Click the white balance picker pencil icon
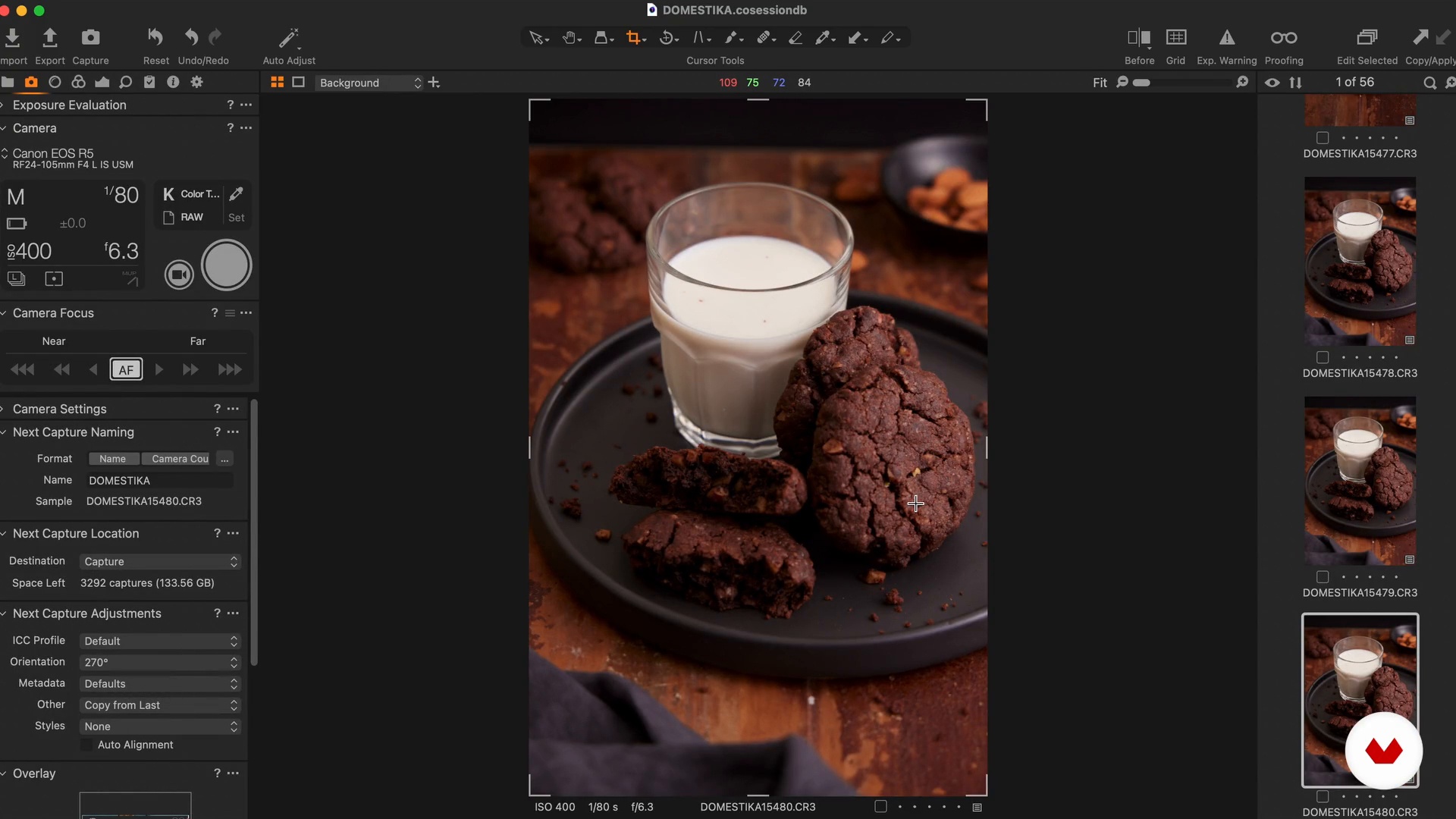Image resolution: width=1456 pixels, height=819 pixels. 237,194
